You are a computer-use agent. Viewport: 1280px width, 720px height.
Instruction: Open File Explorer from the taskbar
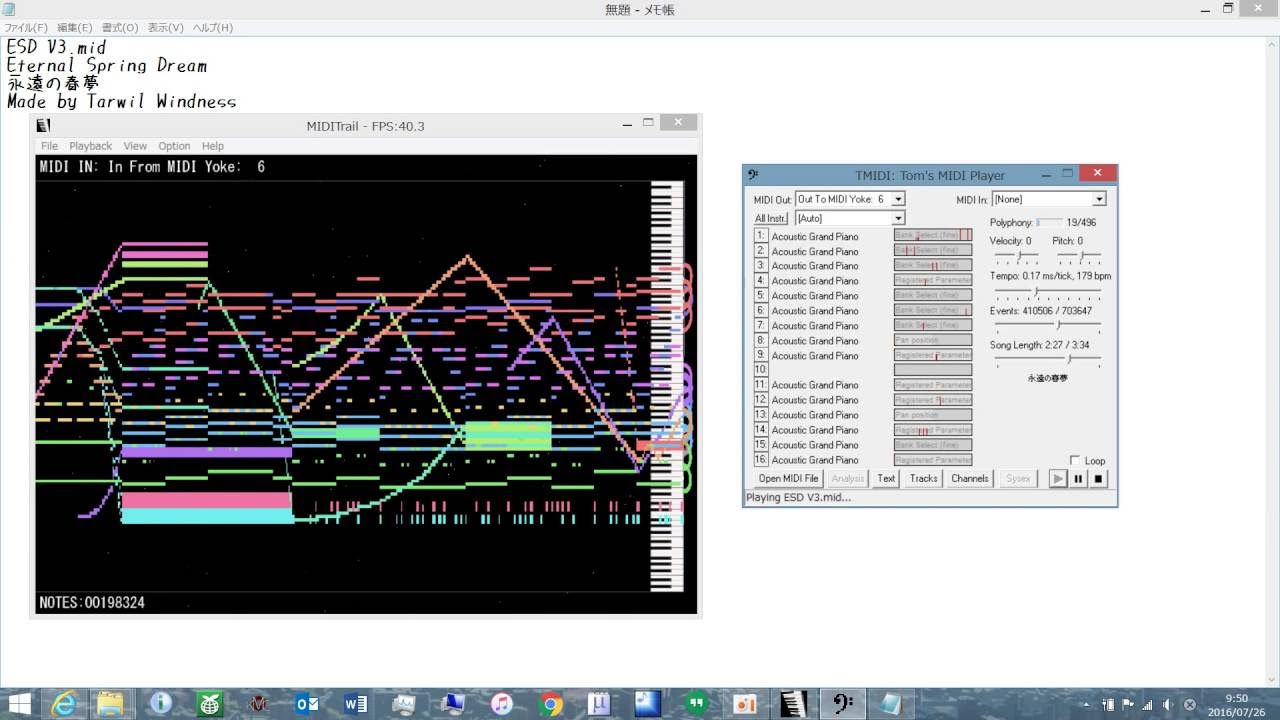(112, 704)
